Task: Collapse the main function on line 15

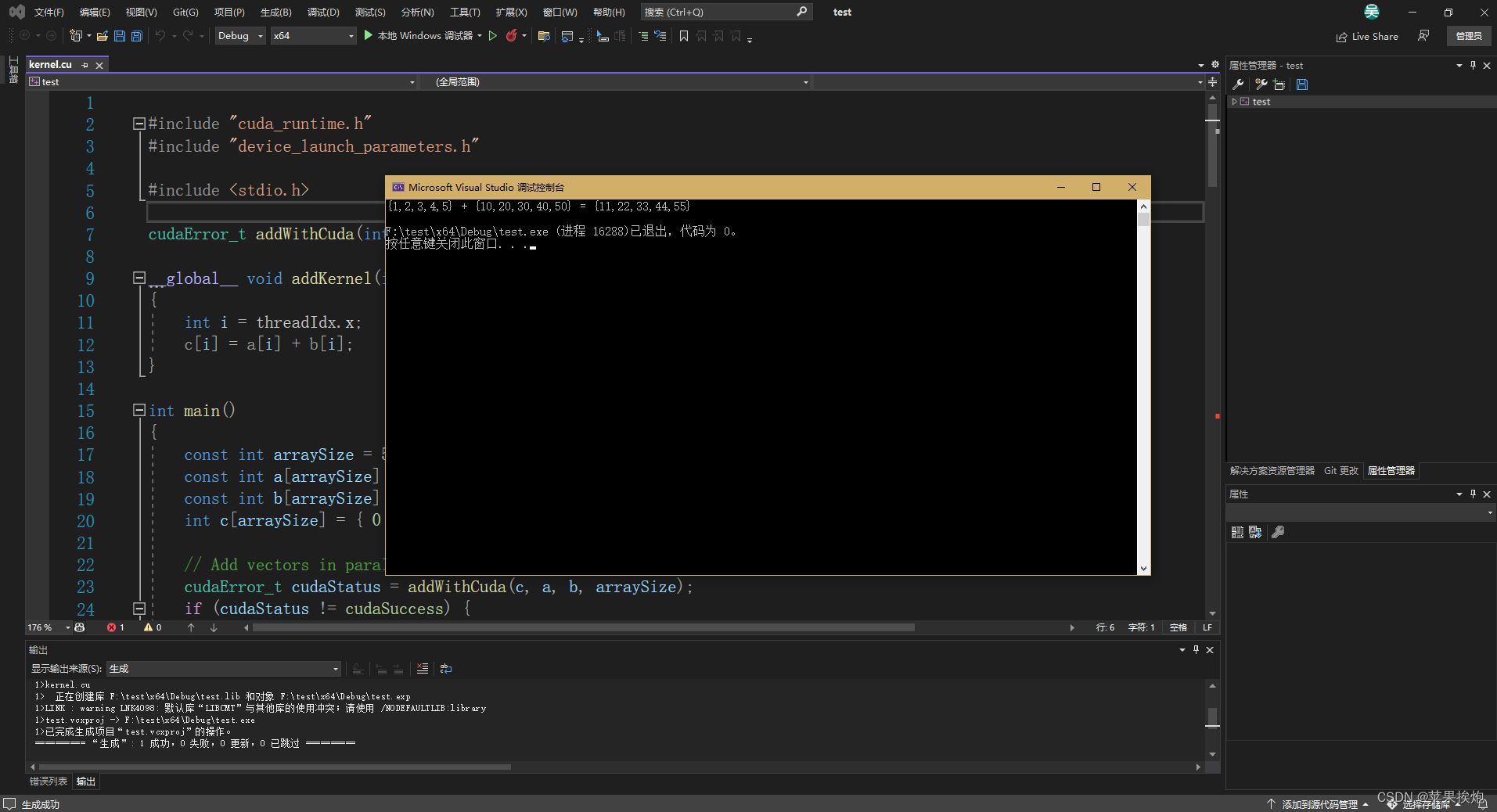Action: coord(139,410)
